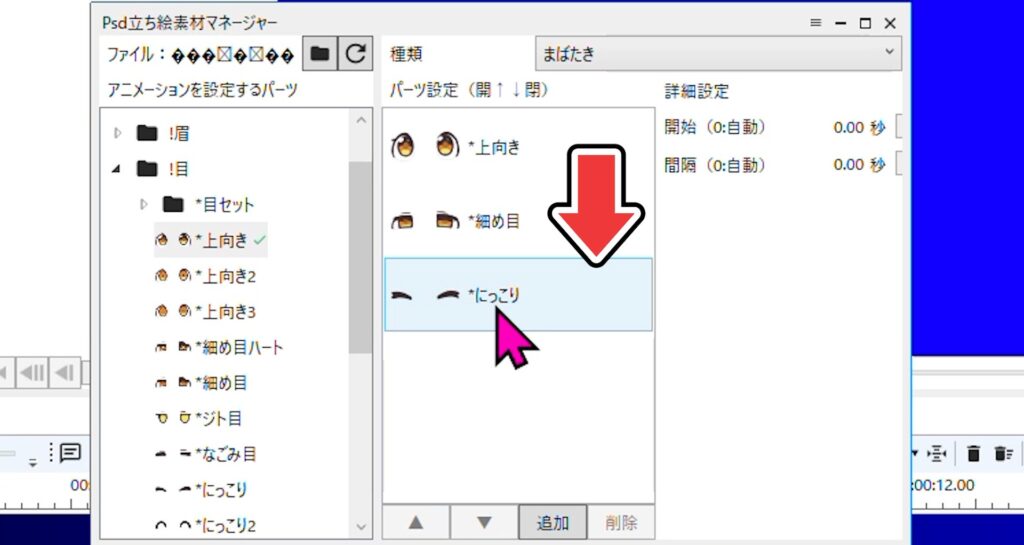Image resolution: width=1024 pixels, height=545 pixels.
Task: Click the 開始 seconds value field
Action: (x=848, y=127)
